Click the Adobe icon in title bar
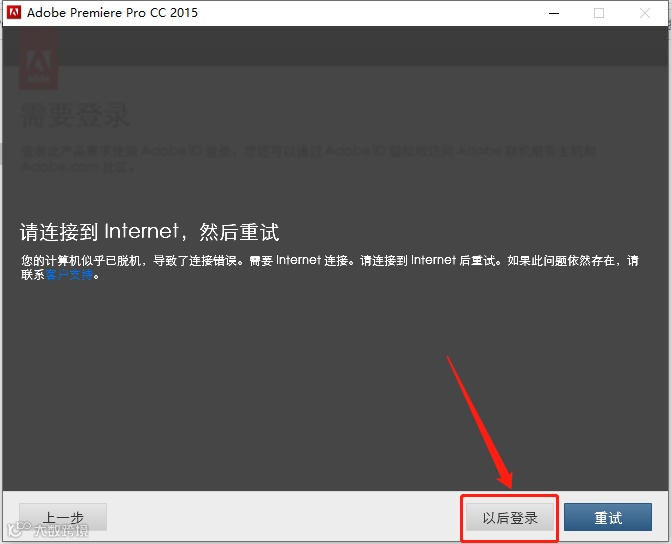Screen dimensions: 671x544 tap(14, 12)
